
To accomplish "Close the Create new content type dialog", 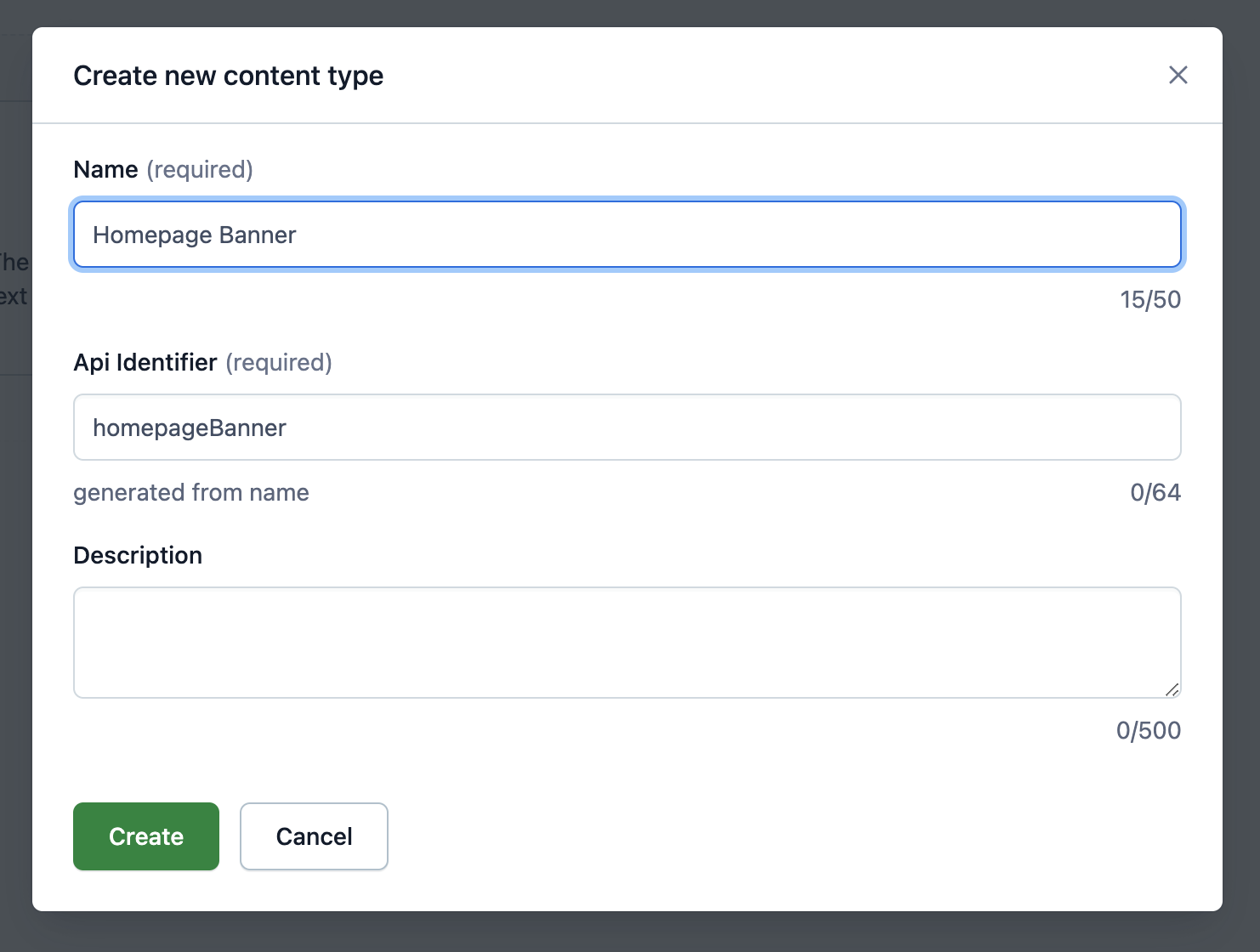I will [1178, 75].
